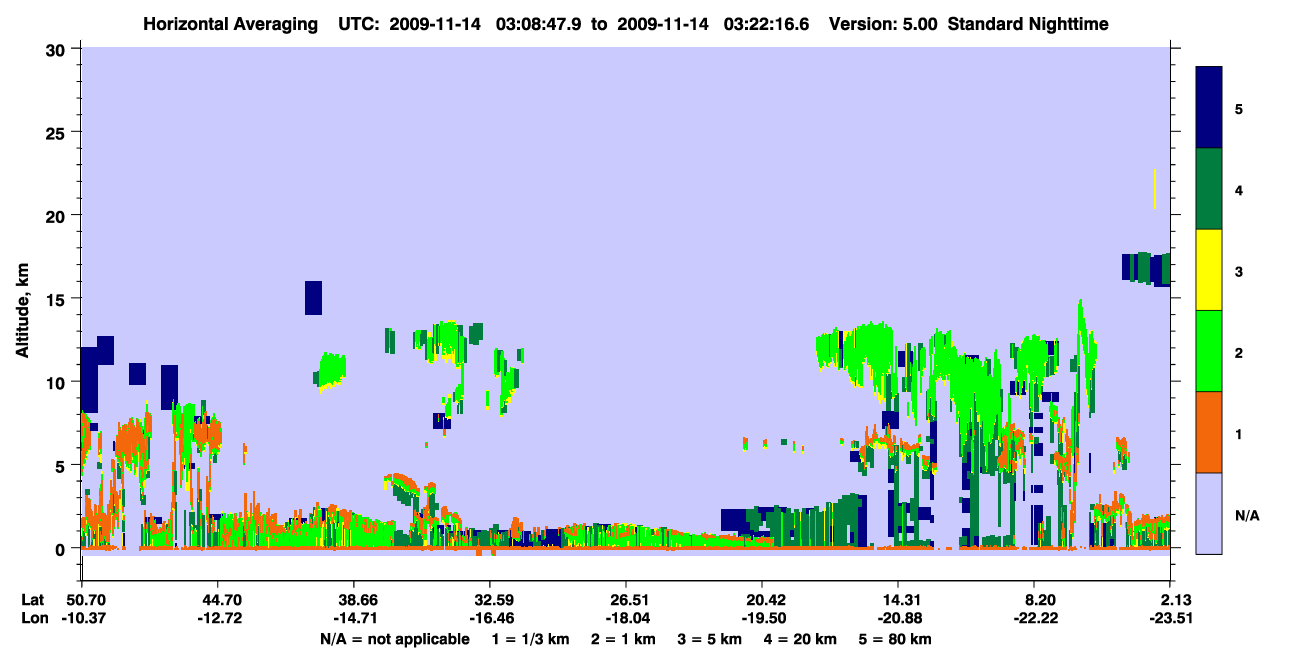1300x667 pixels.
Task: Click longitude value -22.22
Action: tap(1034, 619)
